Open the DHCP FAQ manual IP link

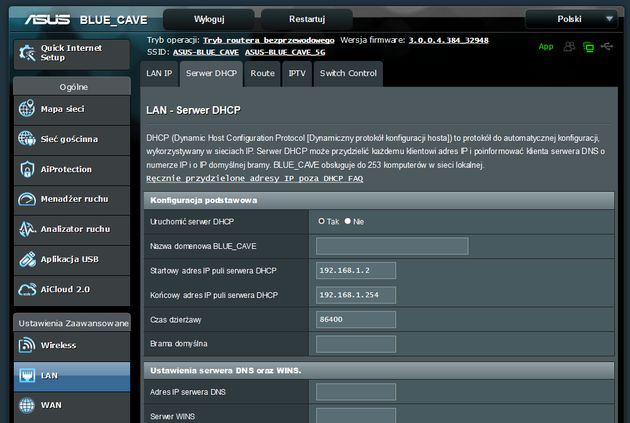pyautogui.click(x=255, y=178)
